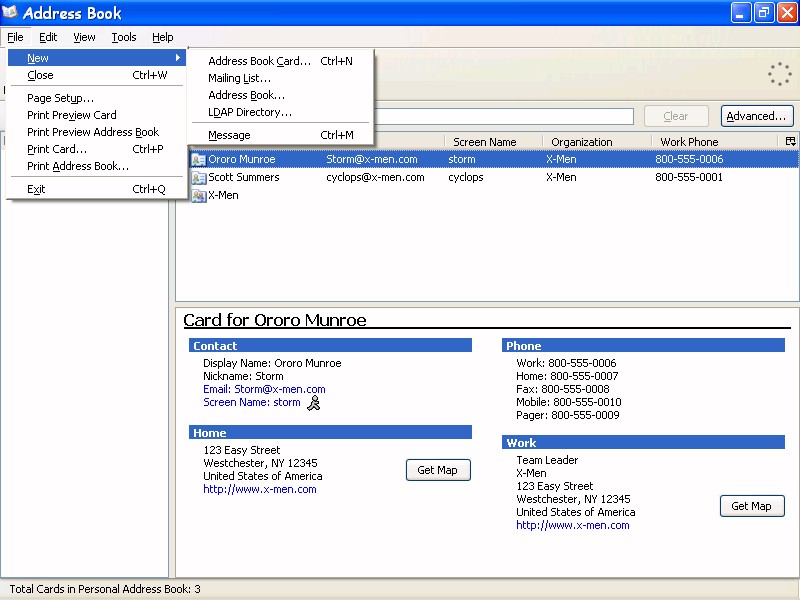Open the View menu
800x600 pixels.
[84, 37]
